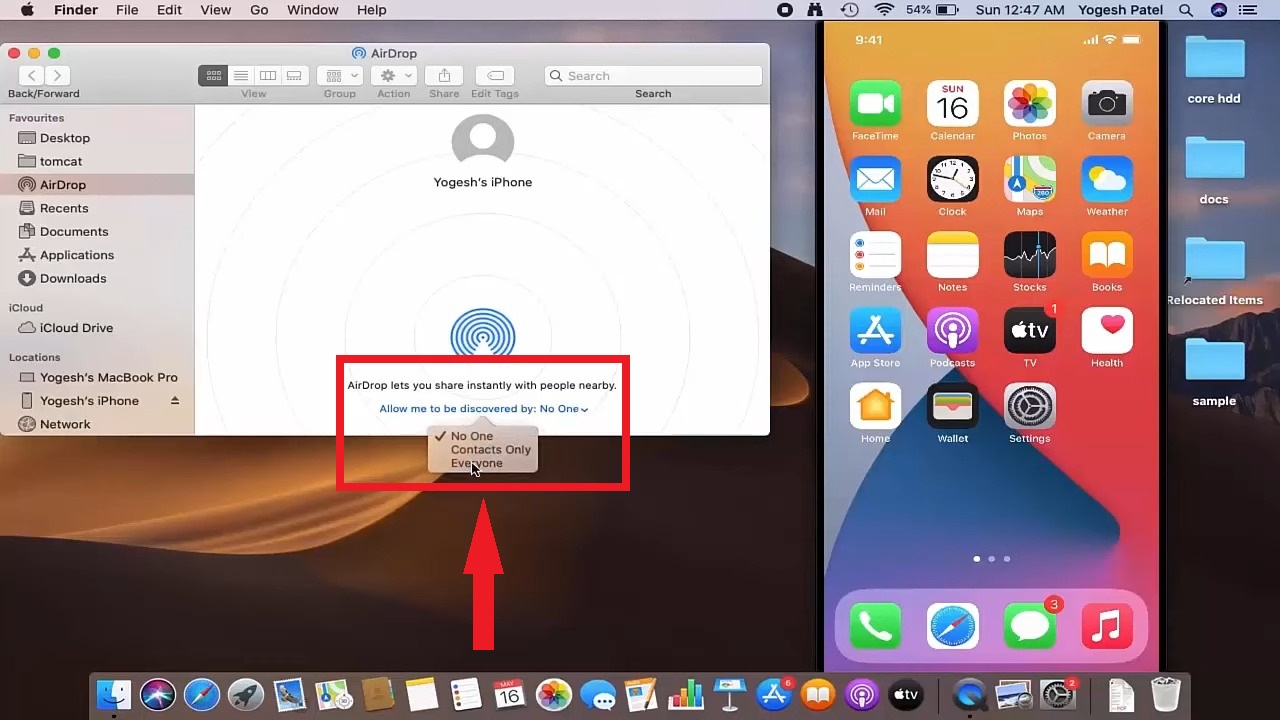Select Yogesh's iPhone AirDrop recipient avatar
The image size is (1280, 720).
(x=483, y=141)
